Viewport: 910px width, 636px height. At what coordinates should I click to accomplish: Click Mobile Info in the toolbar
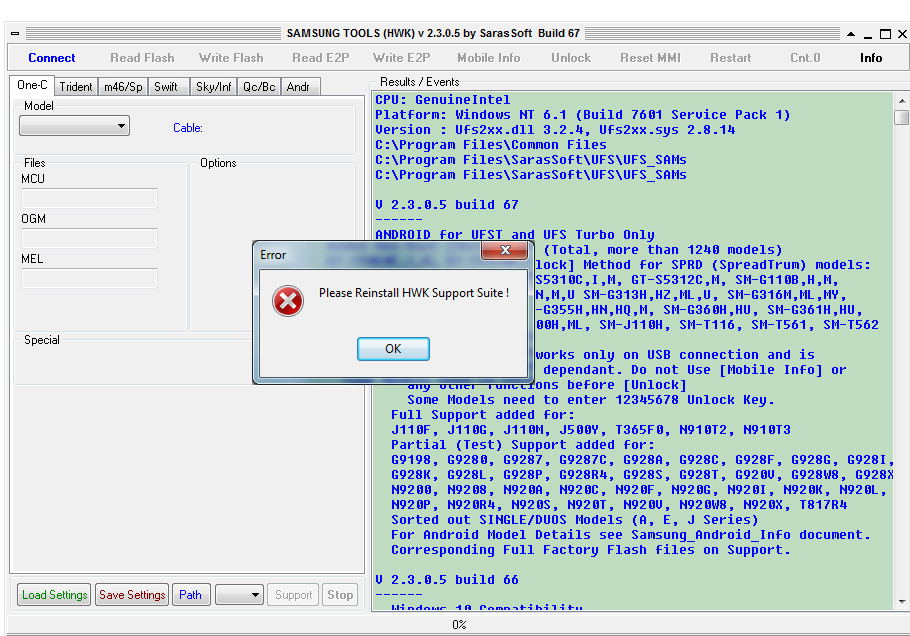pos(489,58)
